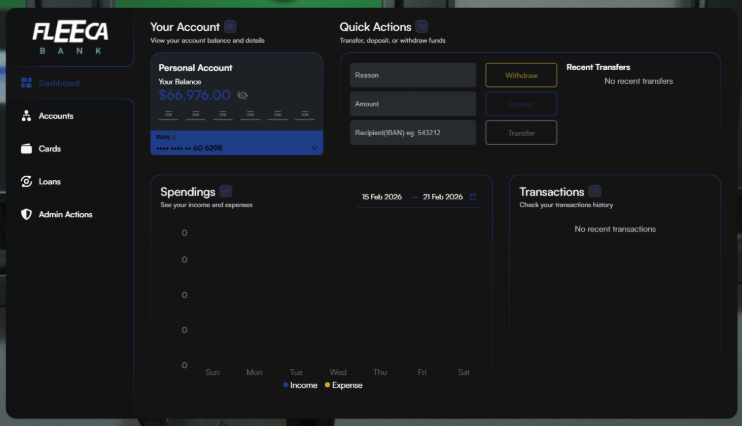Hide the account balance with eye icon
742x426 pixels.
242,96
